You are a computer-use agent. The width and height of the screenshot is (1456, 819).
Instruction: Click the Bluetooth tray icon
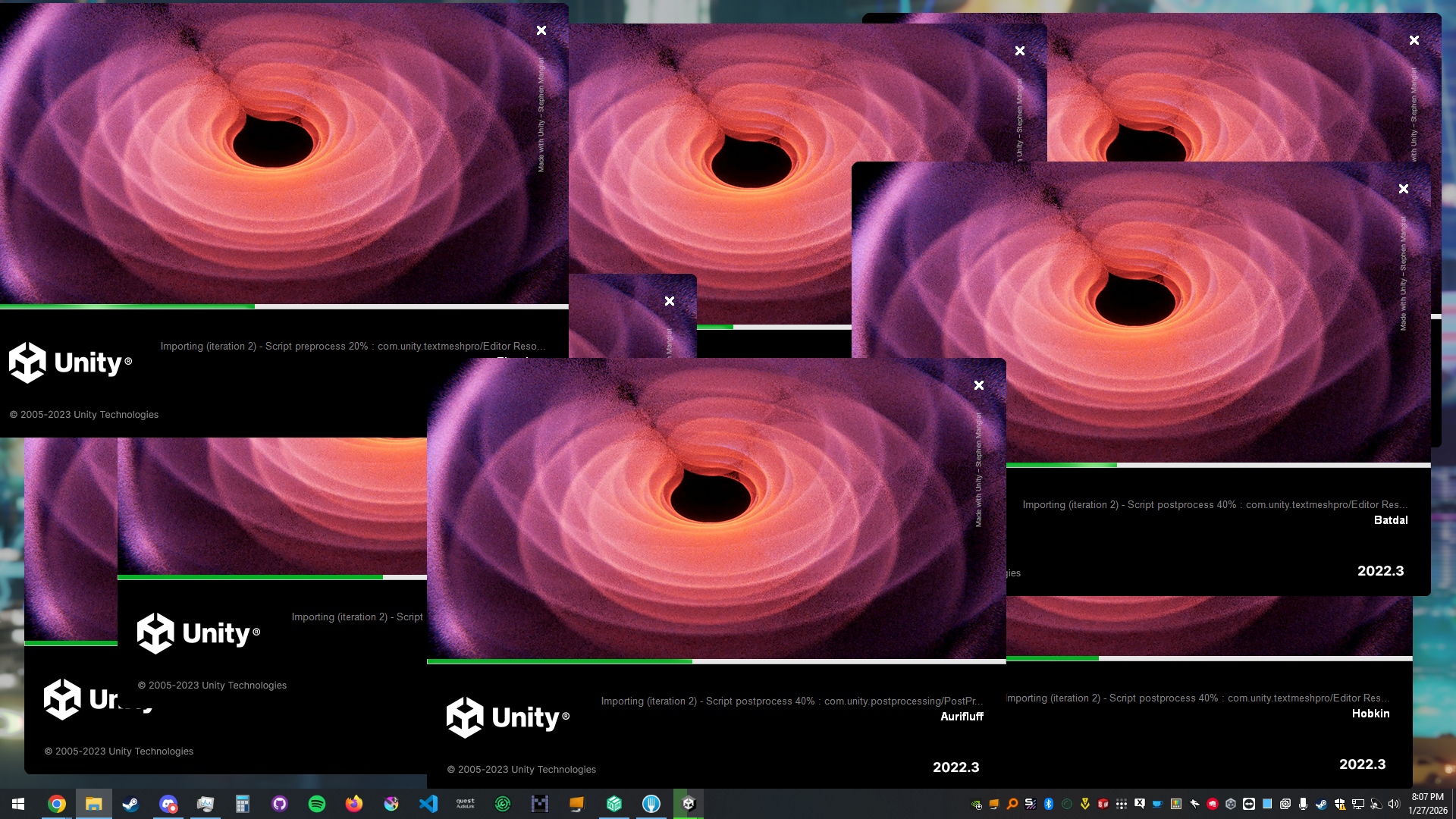pyautogui.click(x=1049, y=804)
